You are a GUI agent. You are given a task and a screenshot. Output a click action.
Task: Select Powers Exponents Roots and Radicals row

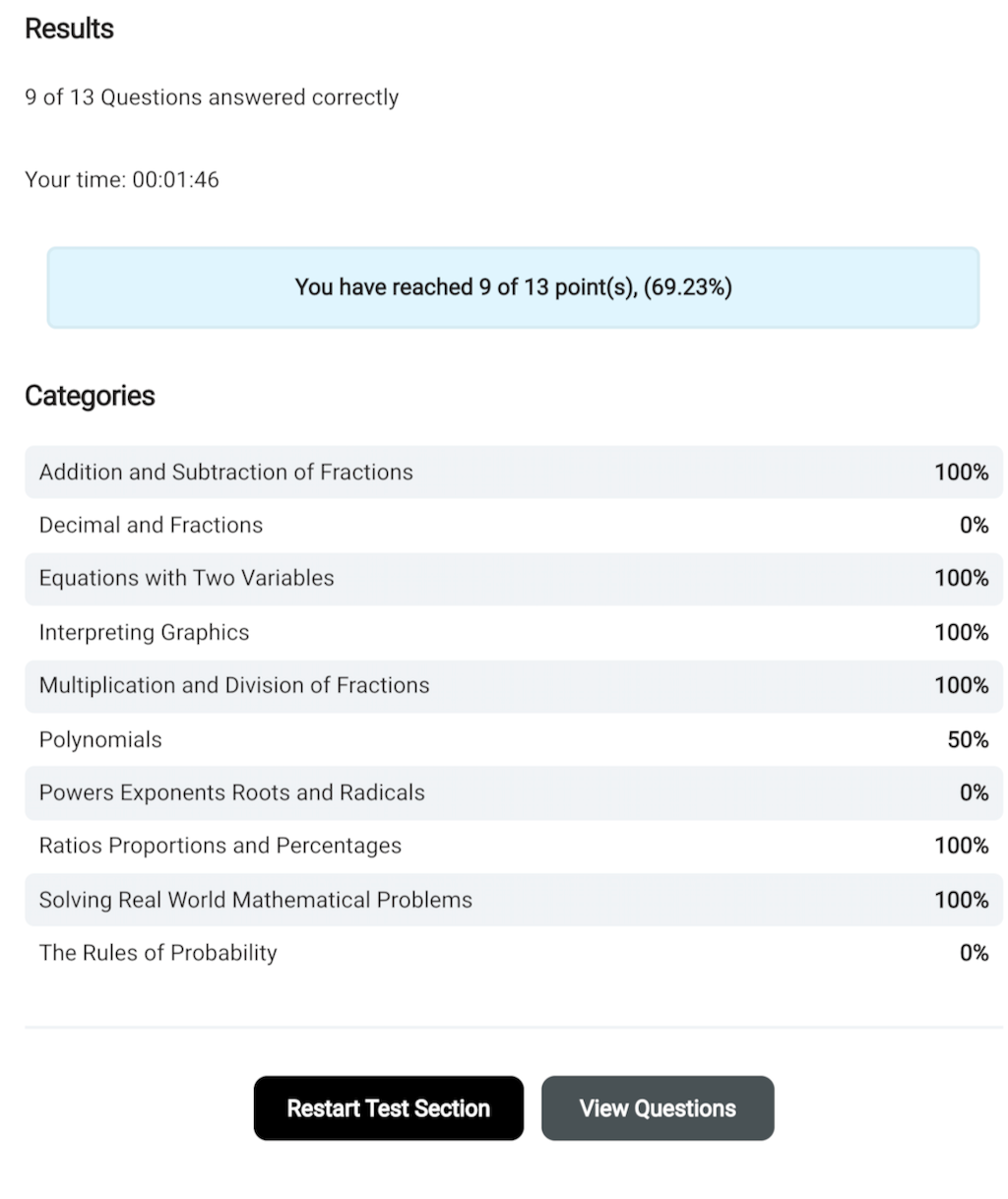[232, 793]
